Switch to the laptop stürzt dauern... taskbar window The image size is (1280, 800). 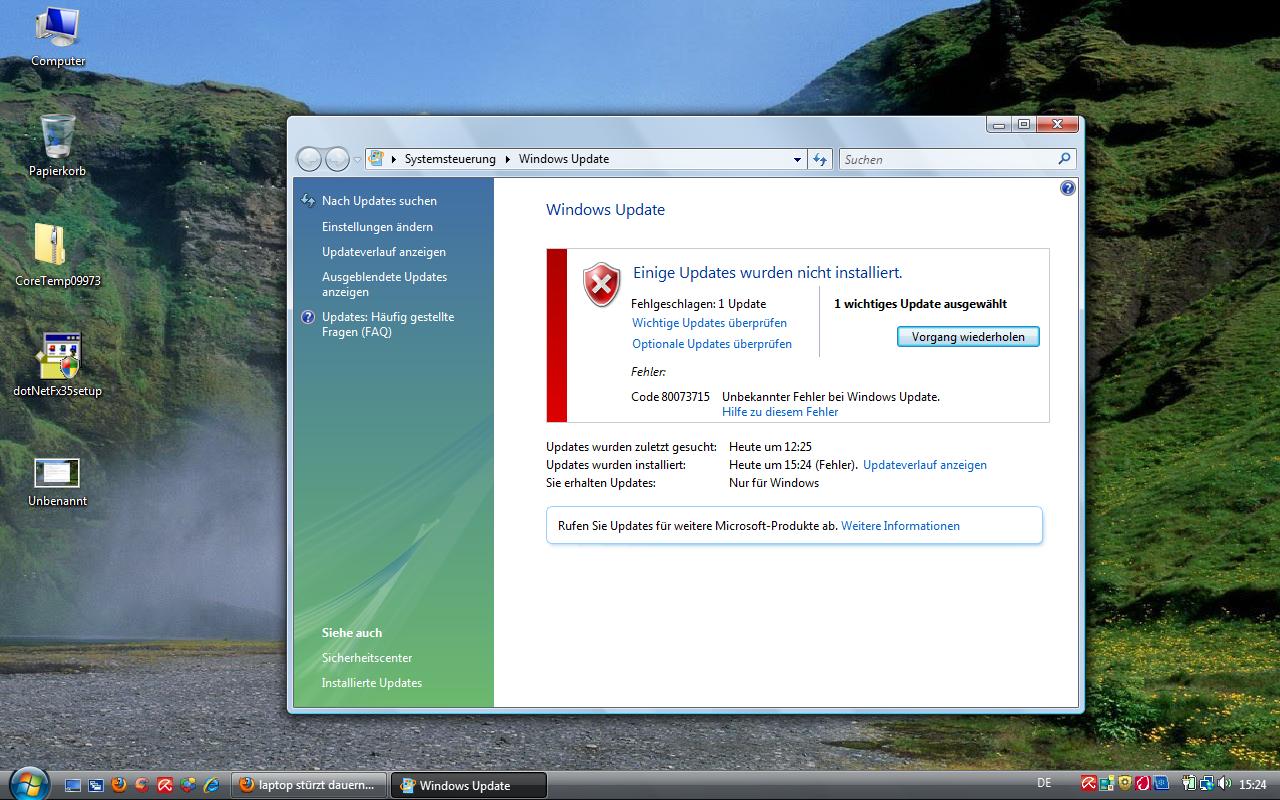pyautogui.click(x=308, y=785)
